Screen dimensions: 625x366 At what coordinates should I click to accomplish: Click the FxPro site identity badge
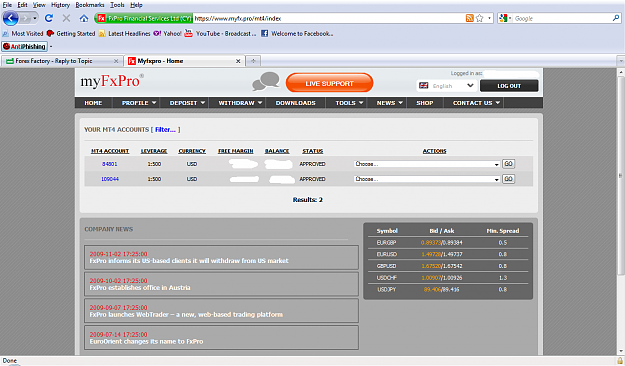tap(144, 18)
